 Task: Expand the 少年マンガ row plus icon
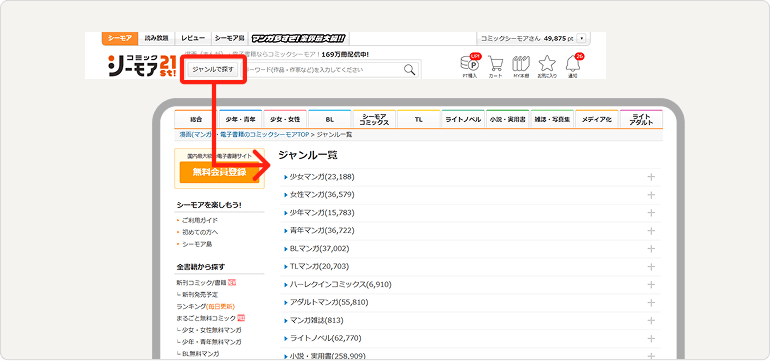click(x=651, y=213)
